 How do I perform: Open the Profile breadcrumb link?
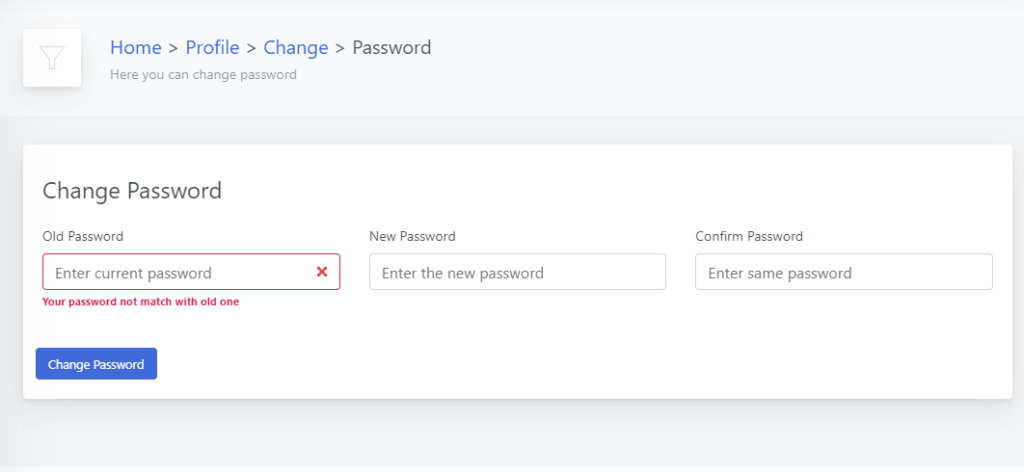(212, 48)
